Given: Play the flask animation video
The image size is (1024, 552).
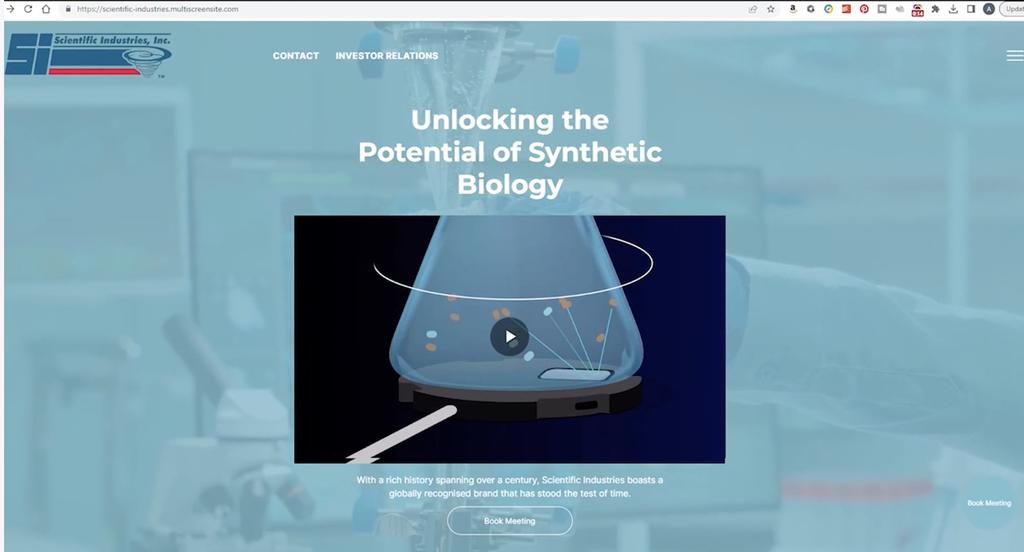Looking at the screenshot, I should click(509, 337).
